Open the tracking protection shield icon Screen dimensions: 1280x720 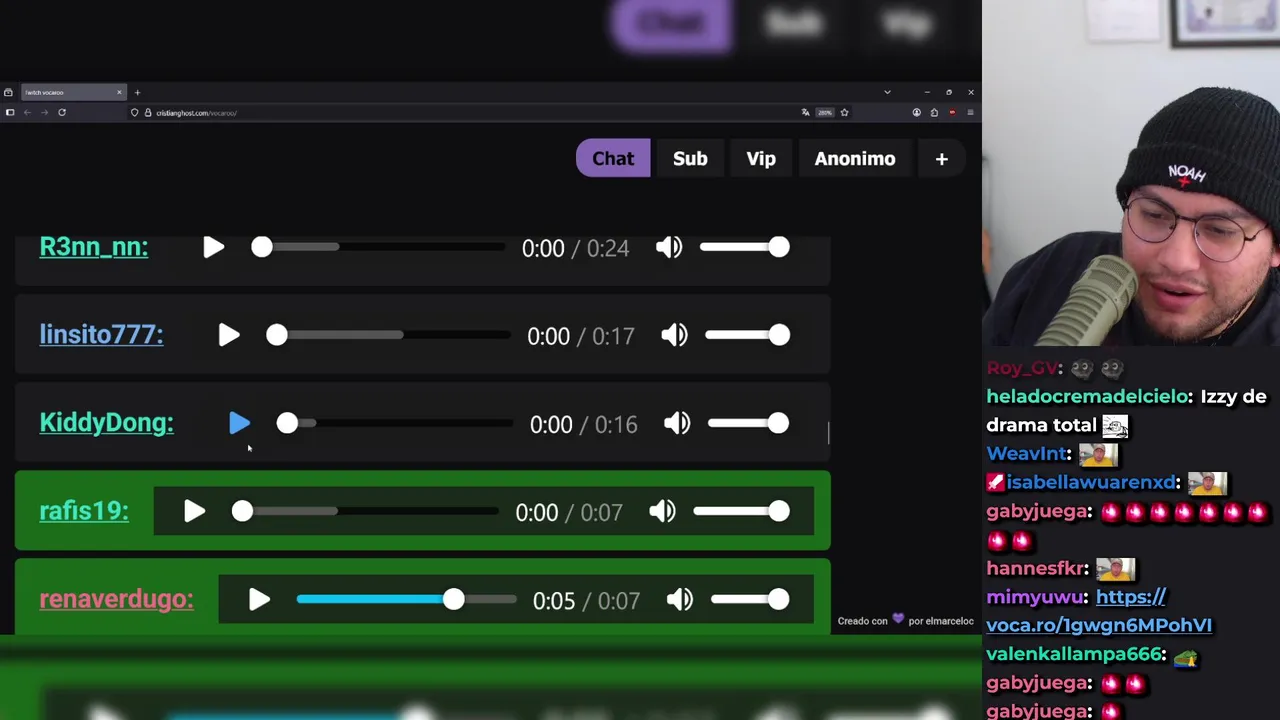click(135, 113)
